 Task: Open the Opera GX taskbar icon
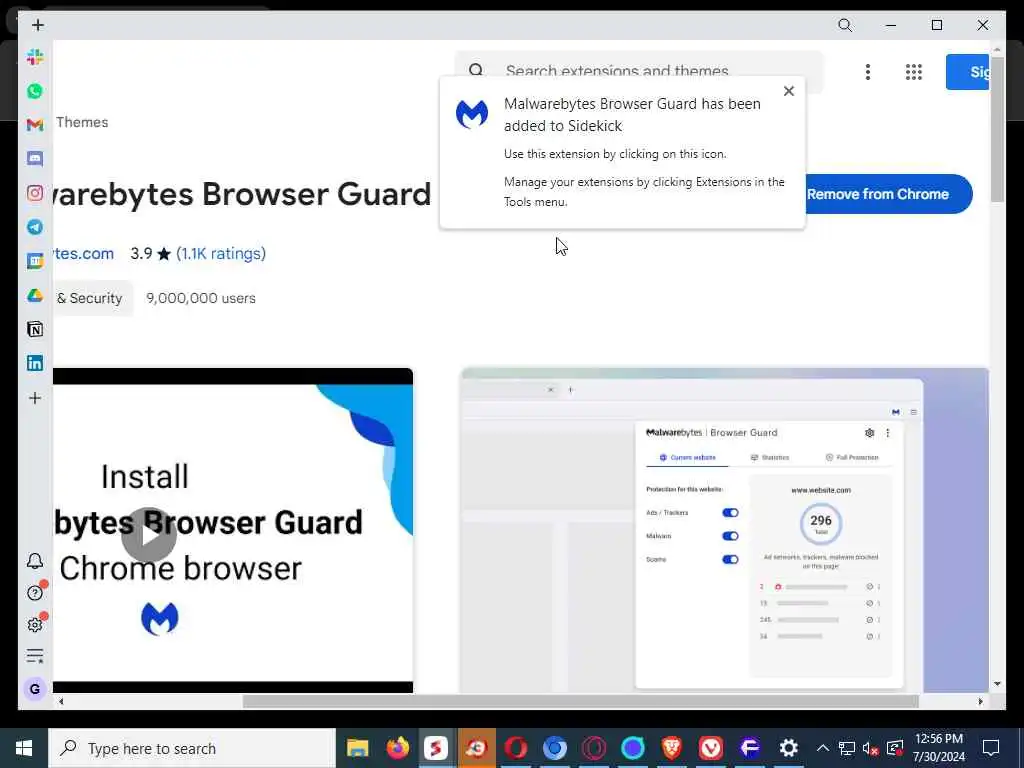594,748
